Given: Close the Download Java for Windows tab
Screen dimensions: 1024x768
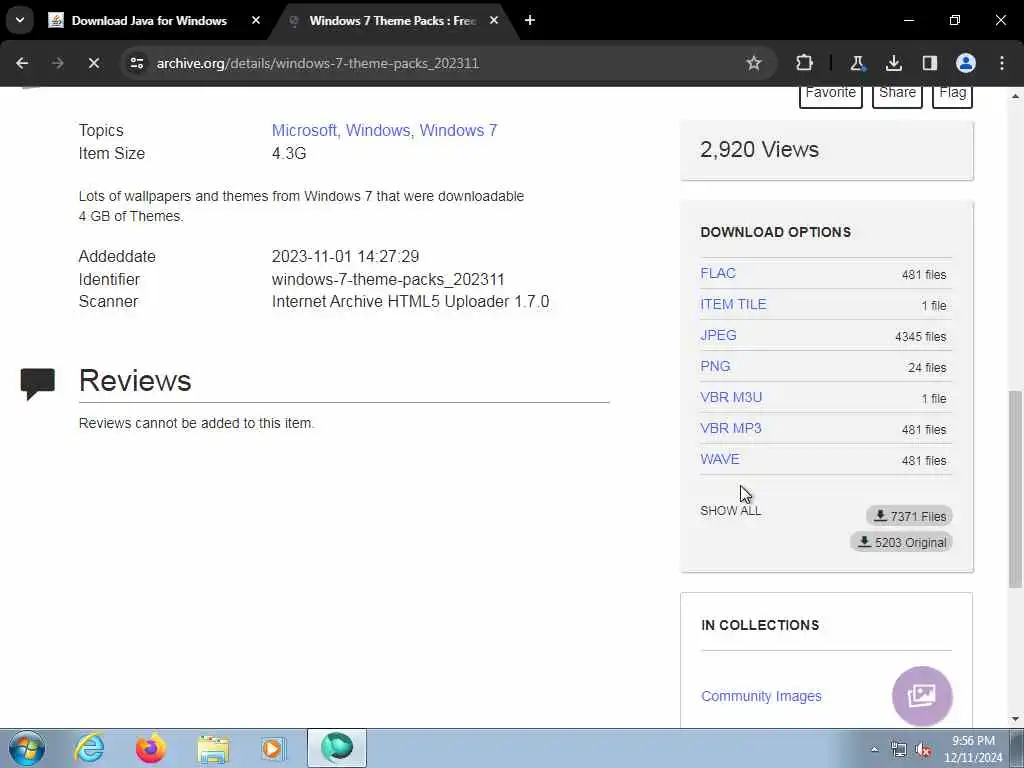Looking at the screenshot, I should point(256,20).
